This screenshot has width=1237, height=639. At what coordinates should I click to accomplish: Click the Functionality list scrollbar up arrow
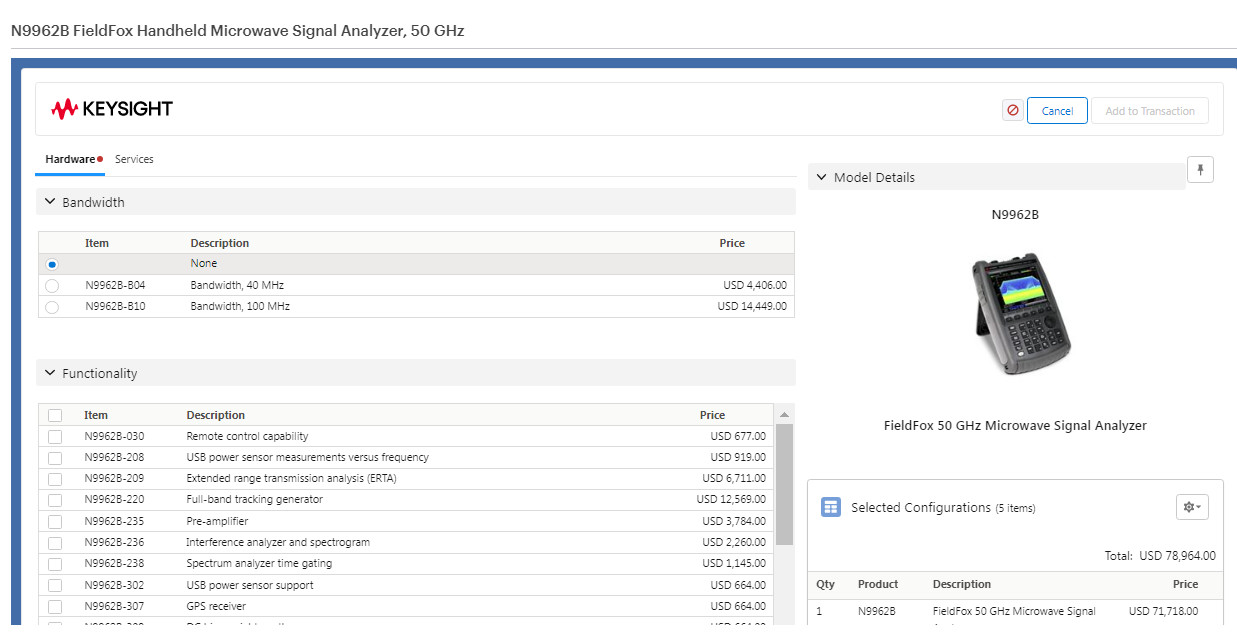(x=785, y=414)
